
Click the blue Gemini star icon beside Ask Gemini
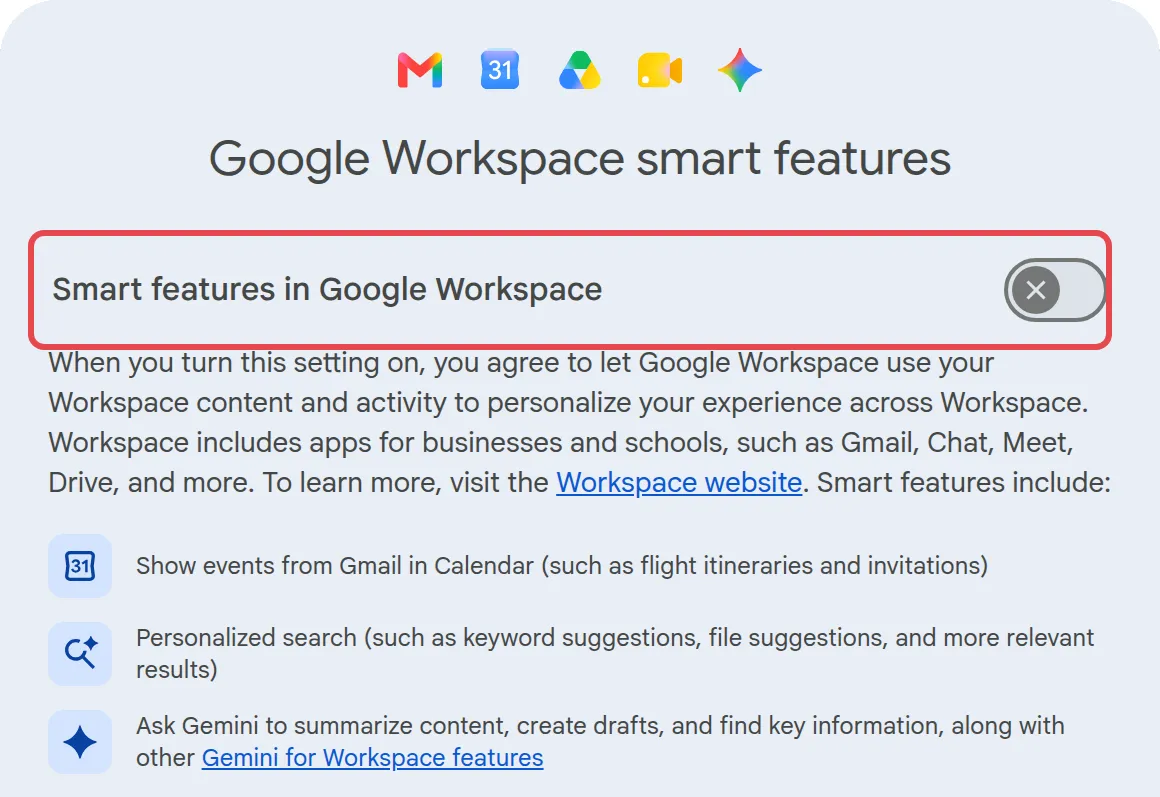pos(80,742)
